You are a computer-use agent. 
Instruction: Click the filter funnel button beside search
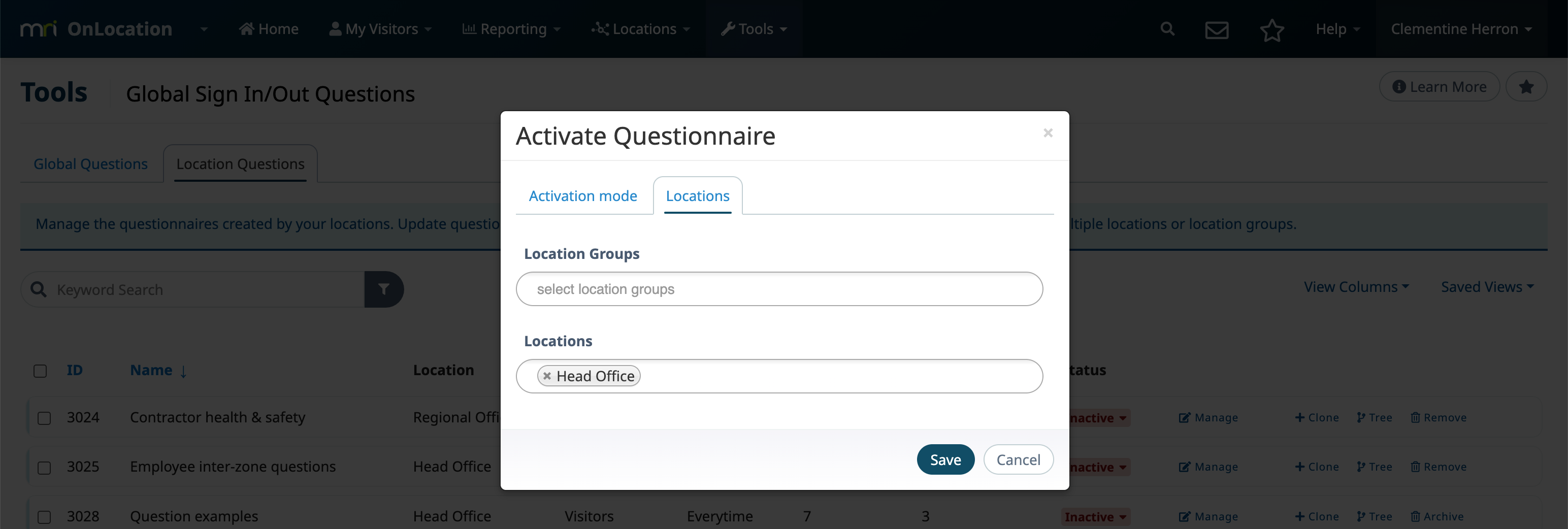(384, 289)
